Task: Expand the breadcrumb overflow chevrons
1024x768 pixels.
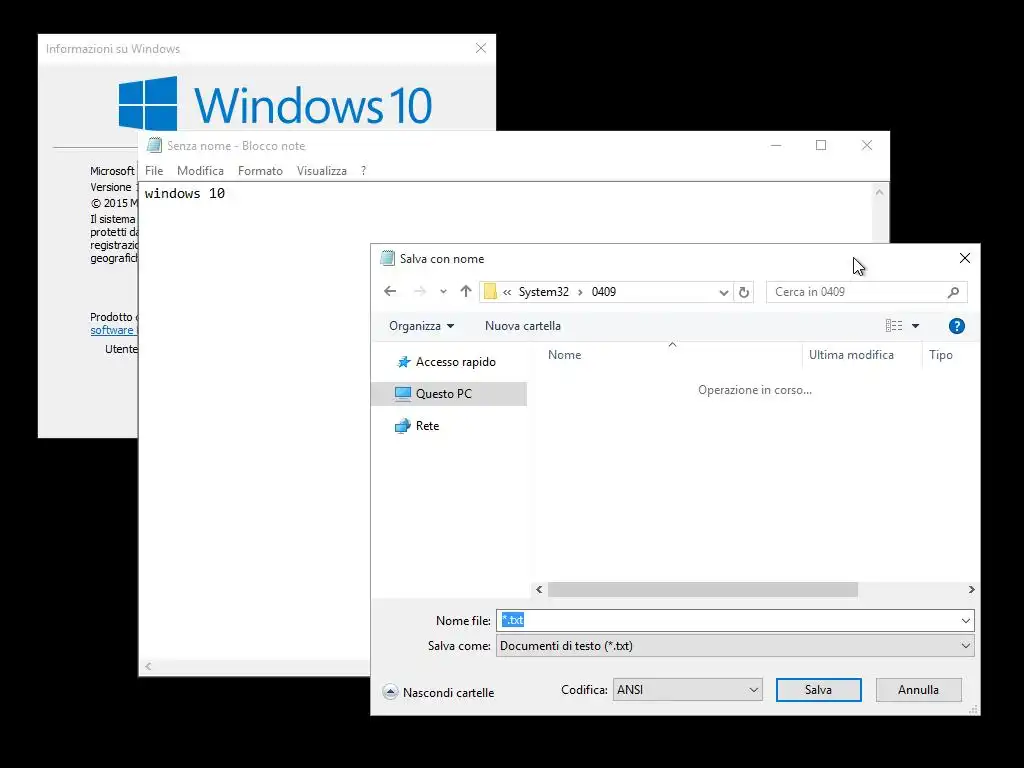Action: [507, 292]
